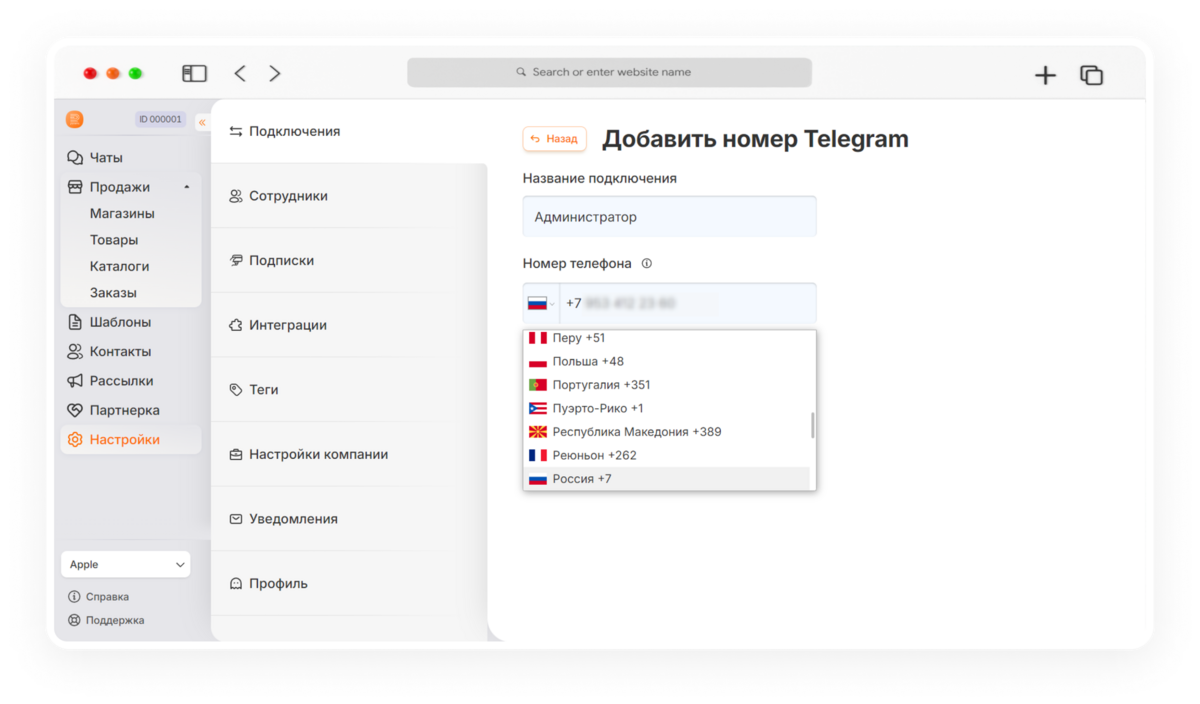Select Россия +7 from country list
The height and width of the screenshot is (704, 1200).
pos(666,479)
